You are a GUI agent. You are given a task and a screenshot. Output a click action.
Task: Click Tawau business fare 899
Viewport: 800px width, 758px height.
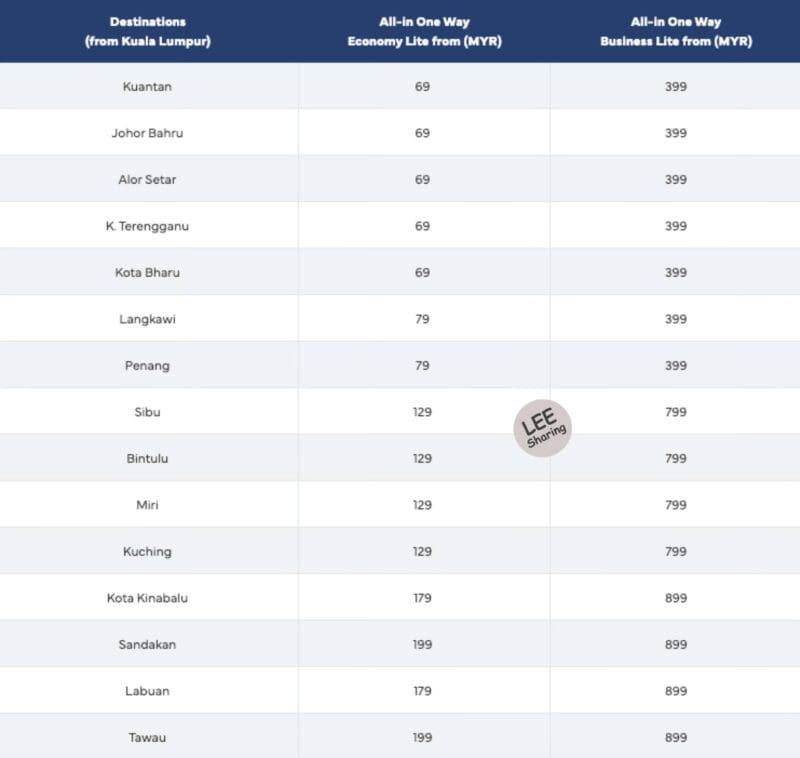click(x=676, y=738)
